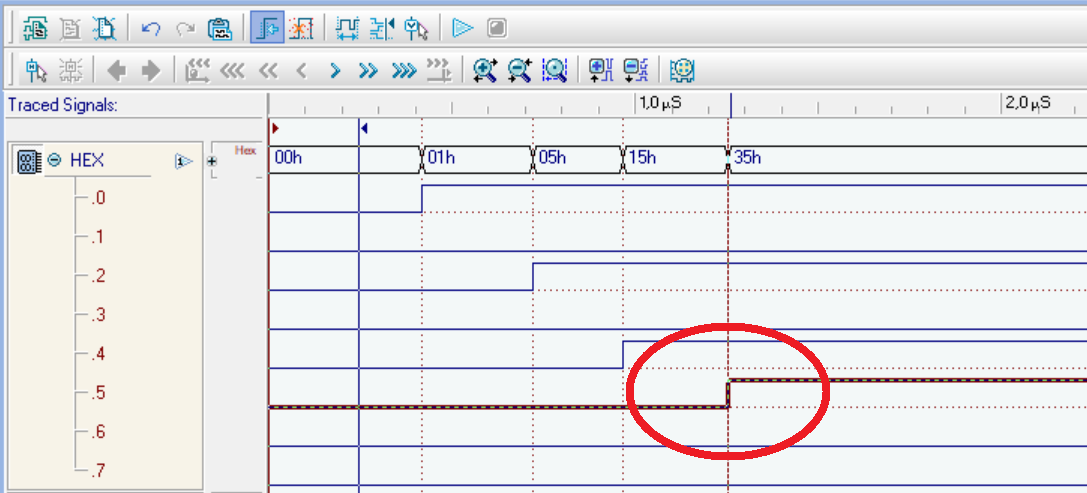Click the solid right arrow icon

pyautogui.click(x=150, y=70)
